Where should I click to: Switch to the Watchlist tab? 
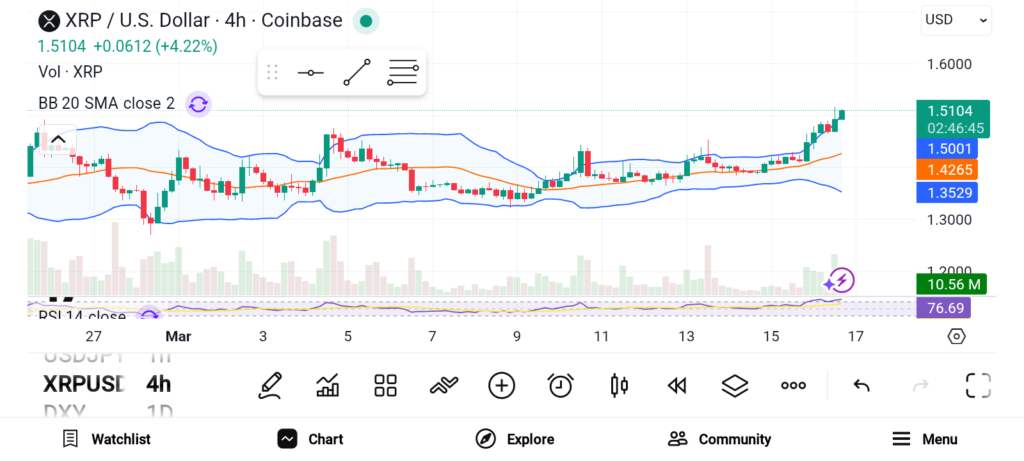[106, 439]
